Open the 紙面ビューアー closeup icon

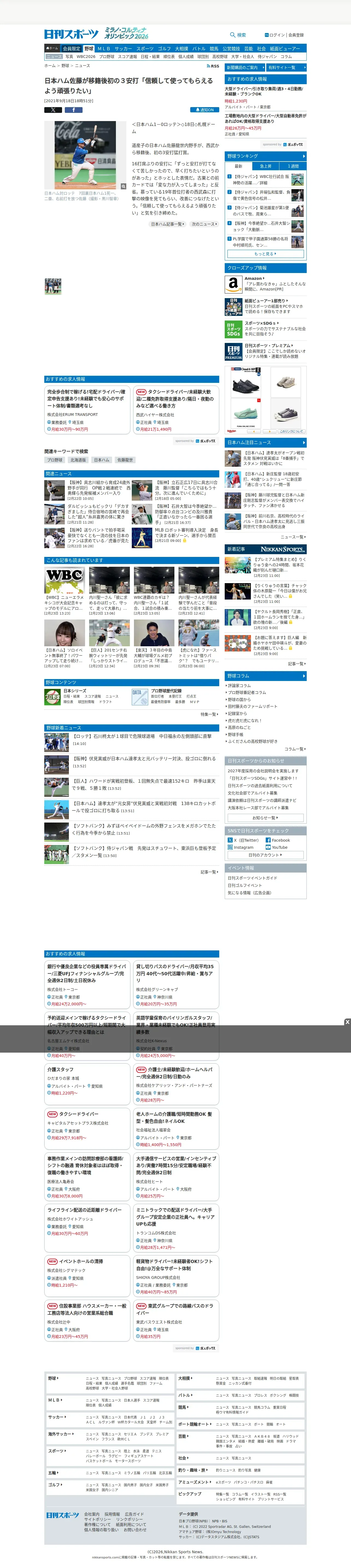point(233,307)
